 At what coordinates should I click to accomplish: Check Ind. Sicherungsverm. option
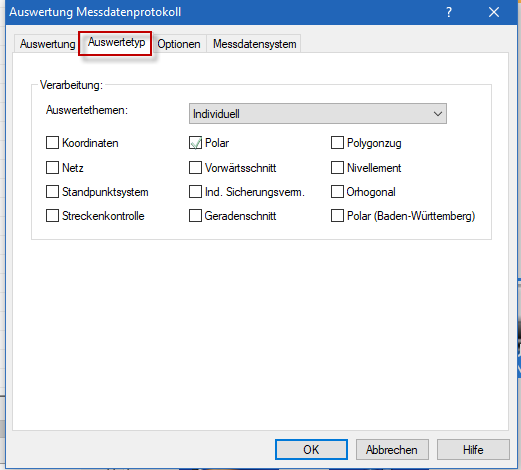click(x=195, y=192)
